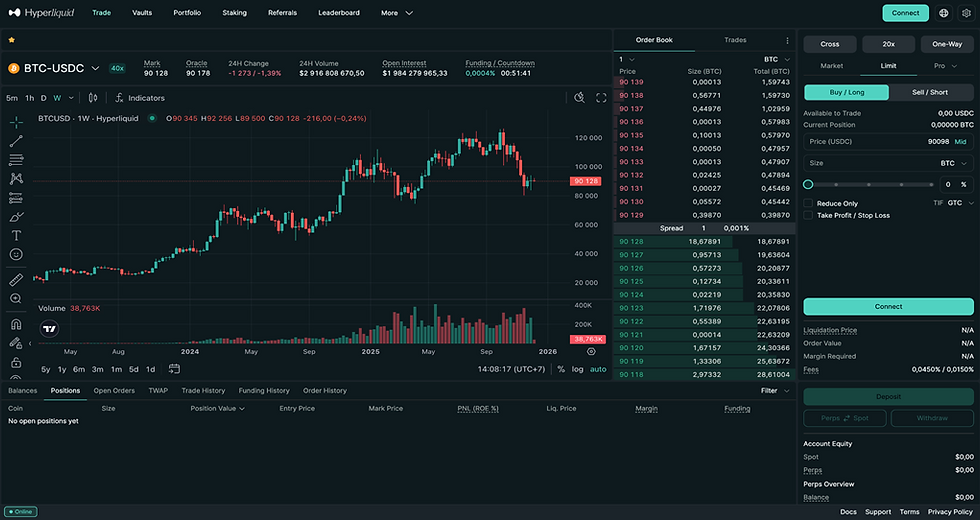The height and width of the screenshot is (520, 980).
Task: Expand chart timeframe interval dropdown arrow
Action: (x=71, y=98)
